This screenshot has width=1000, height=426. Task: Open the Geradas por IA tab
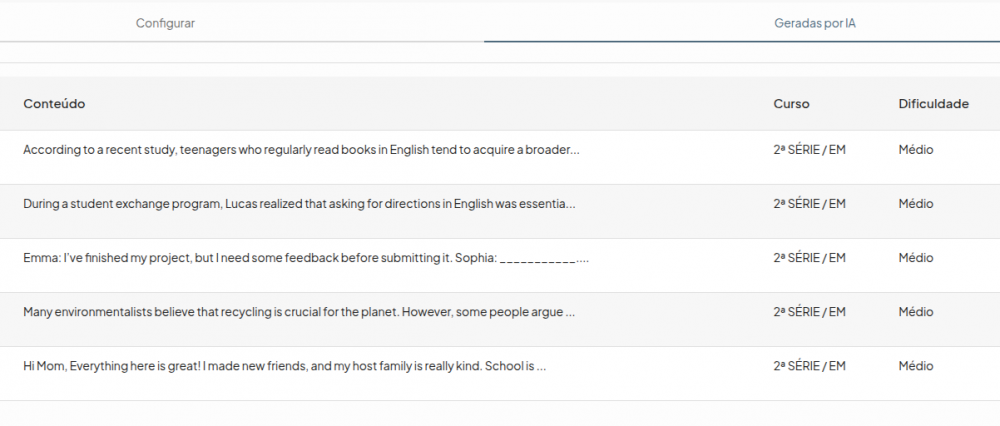tap(814, 23)
